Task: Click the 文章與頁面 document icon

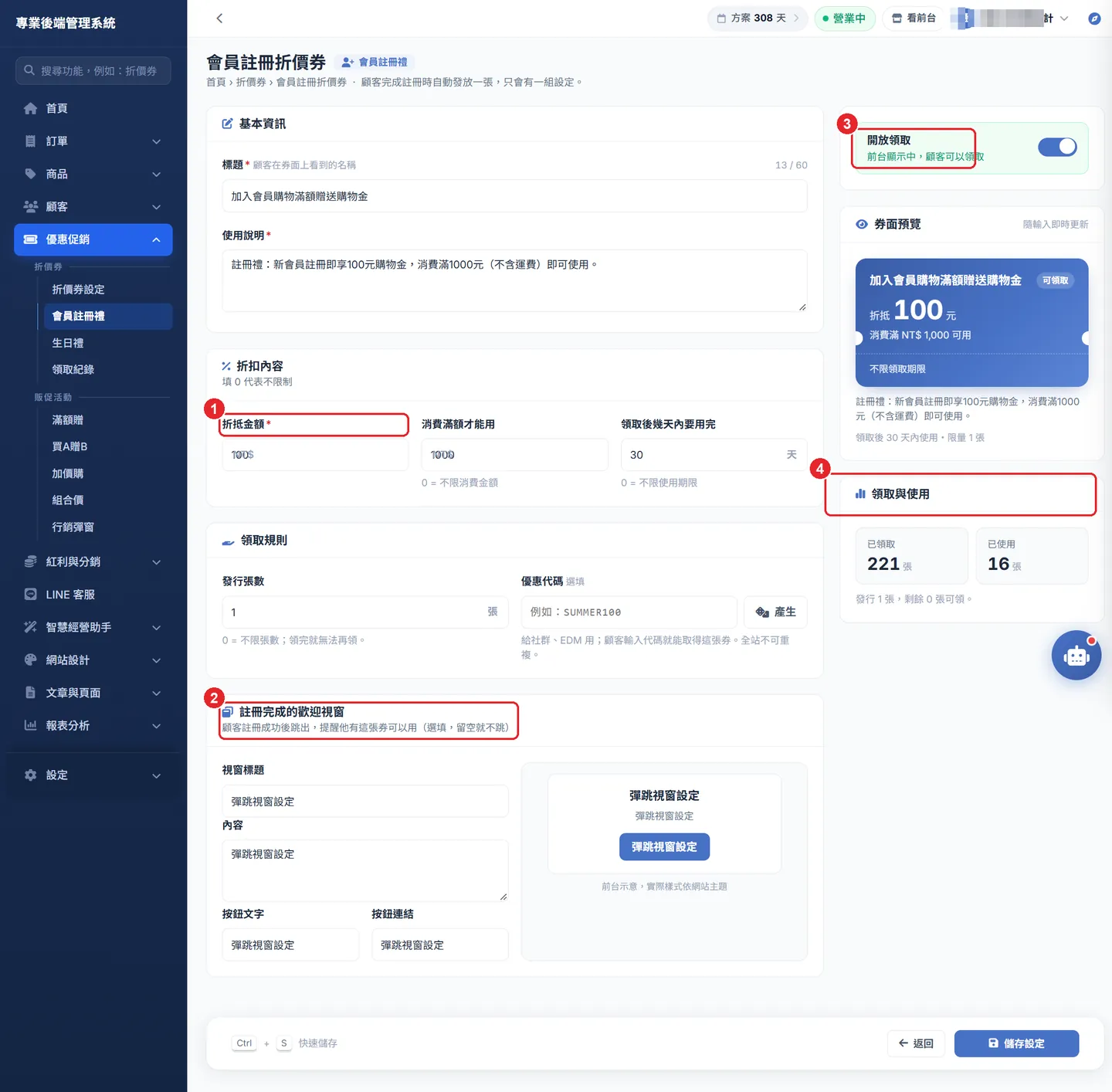Action: tap(30, 693)
